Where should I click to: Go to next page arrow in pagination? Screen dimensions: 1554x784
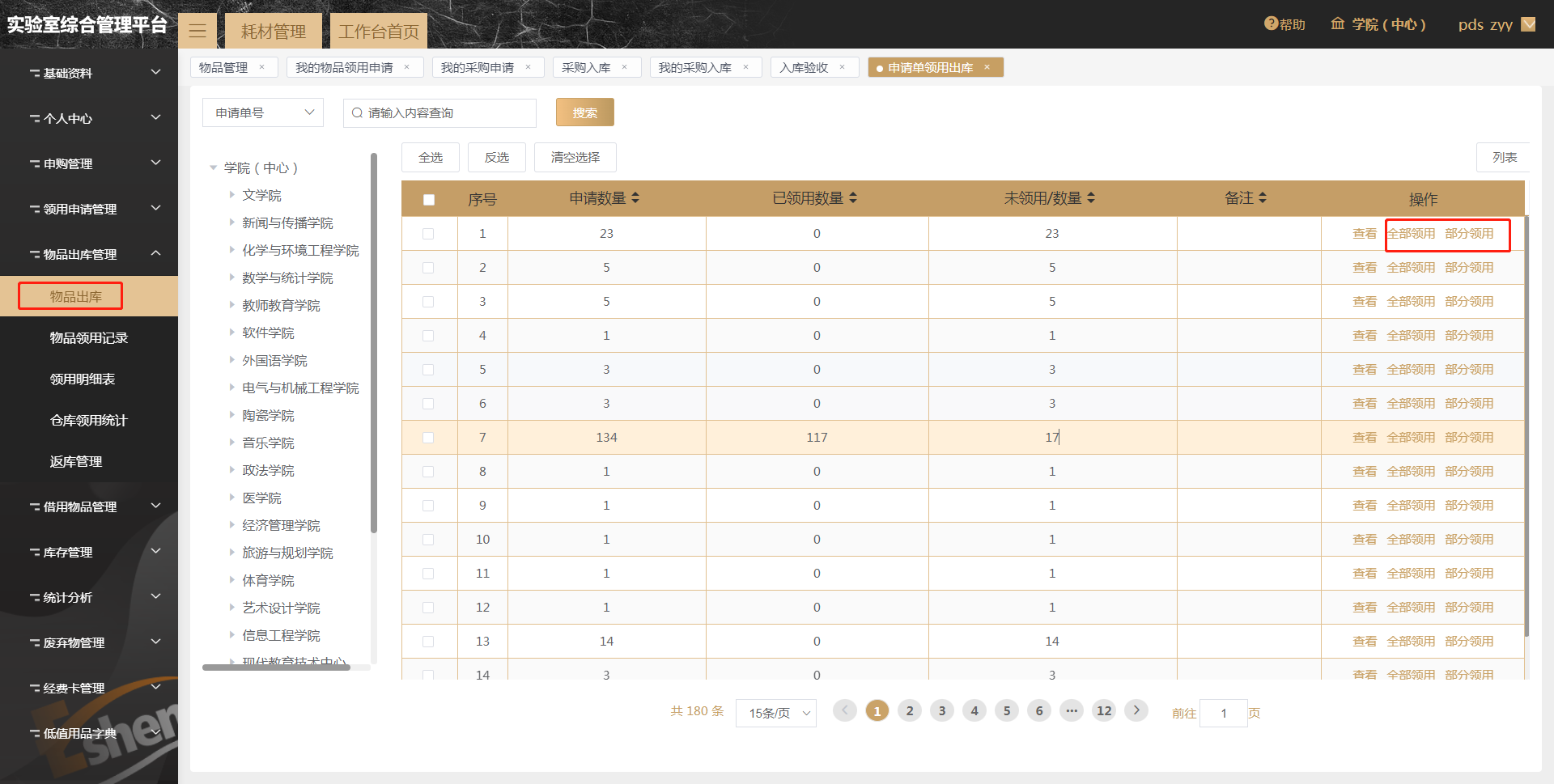(x=1136, y=710)
